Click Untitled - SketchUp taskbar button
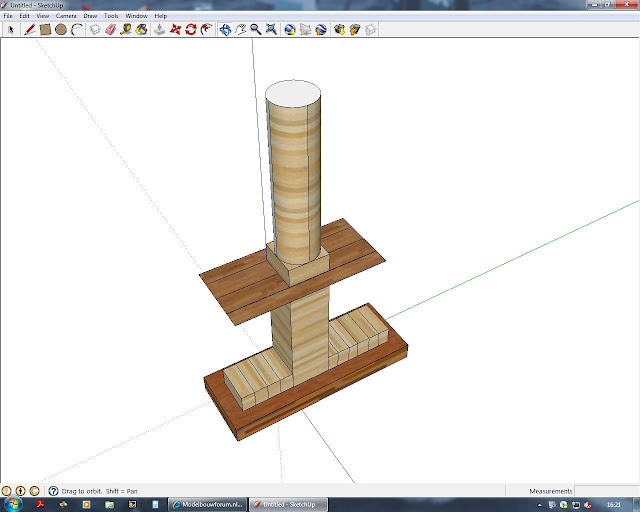This screenshot has height=512, width=640. pos(288,505)
